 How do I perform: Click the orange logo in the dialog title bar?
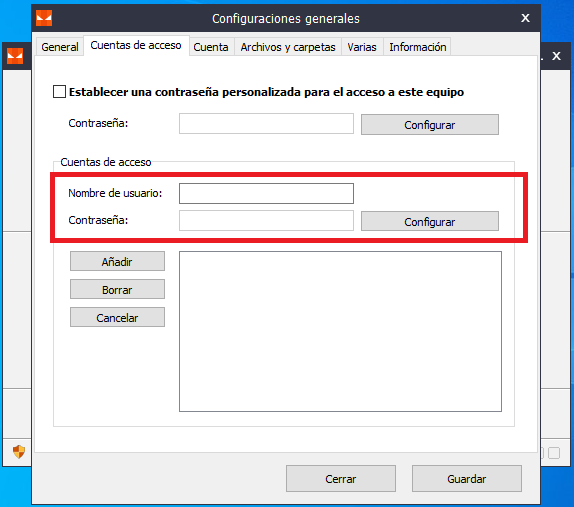click(x=44, y=18)
